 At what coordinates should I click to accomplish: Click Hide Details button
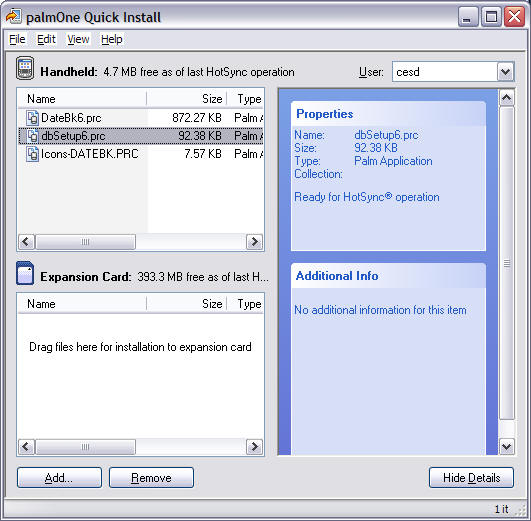(471, 478)
